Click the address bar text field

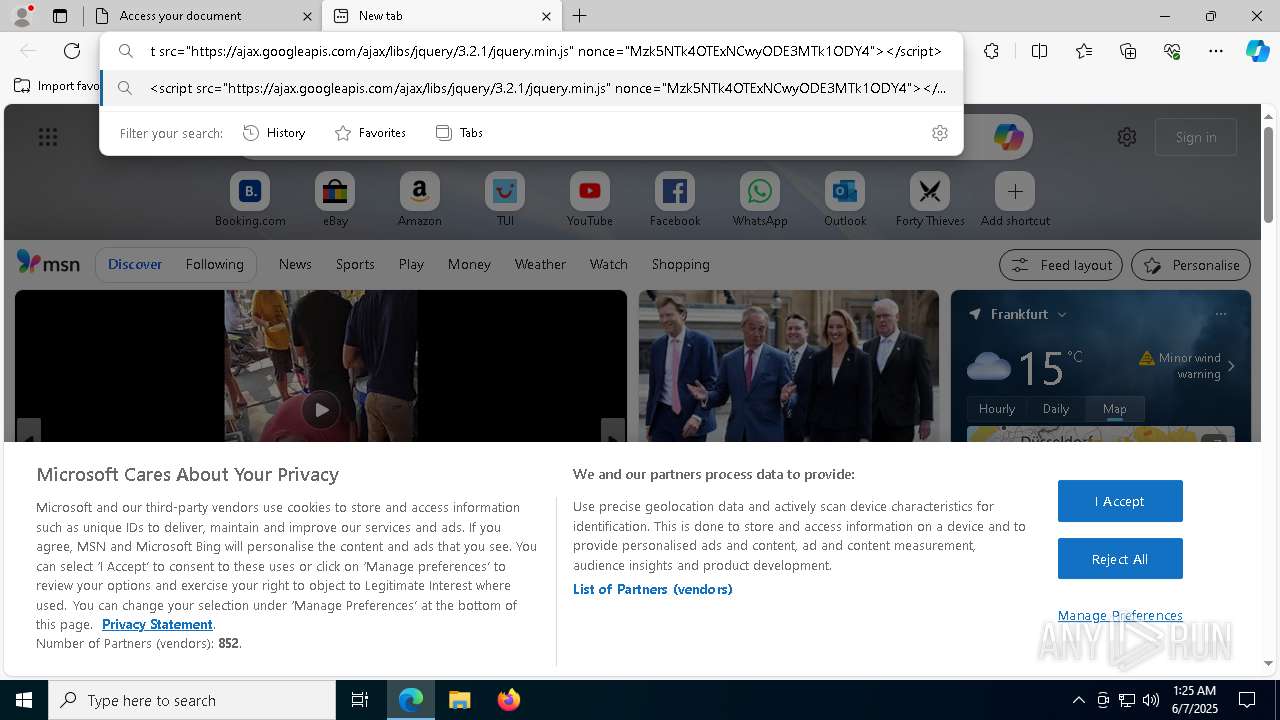545,51
